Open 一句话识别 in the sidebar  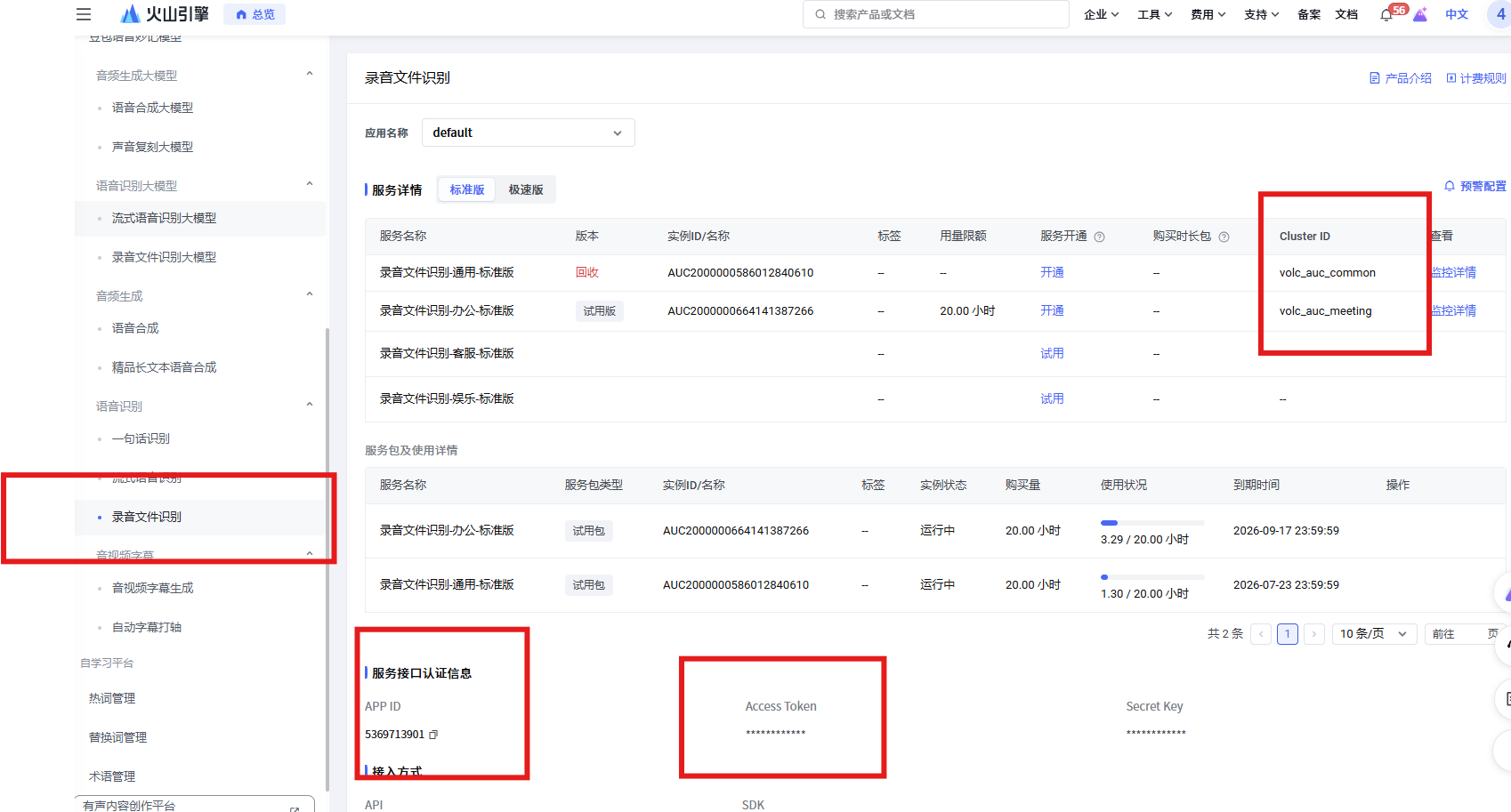pyautogui.click(x=141, y=438)
